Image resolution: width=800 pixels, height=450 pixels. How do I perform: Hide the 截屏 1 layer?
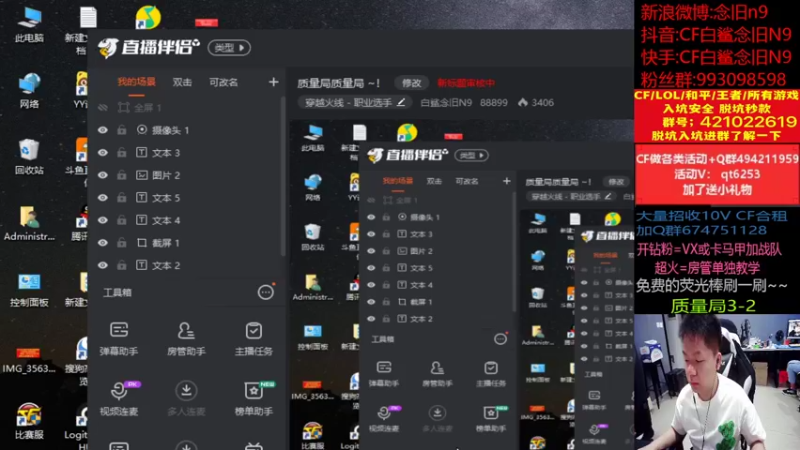[x=103, y=243]
